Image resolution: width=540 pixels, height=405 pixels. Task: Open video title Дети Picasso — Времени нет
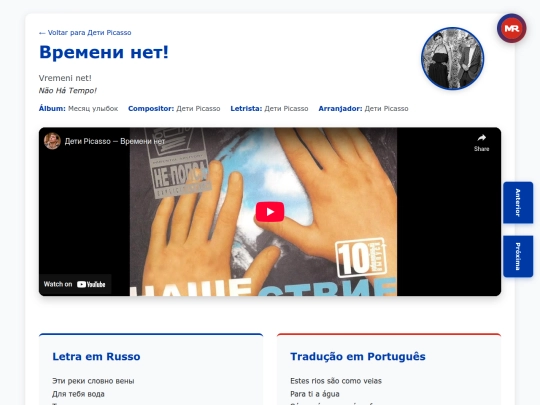tap(115, 141)
